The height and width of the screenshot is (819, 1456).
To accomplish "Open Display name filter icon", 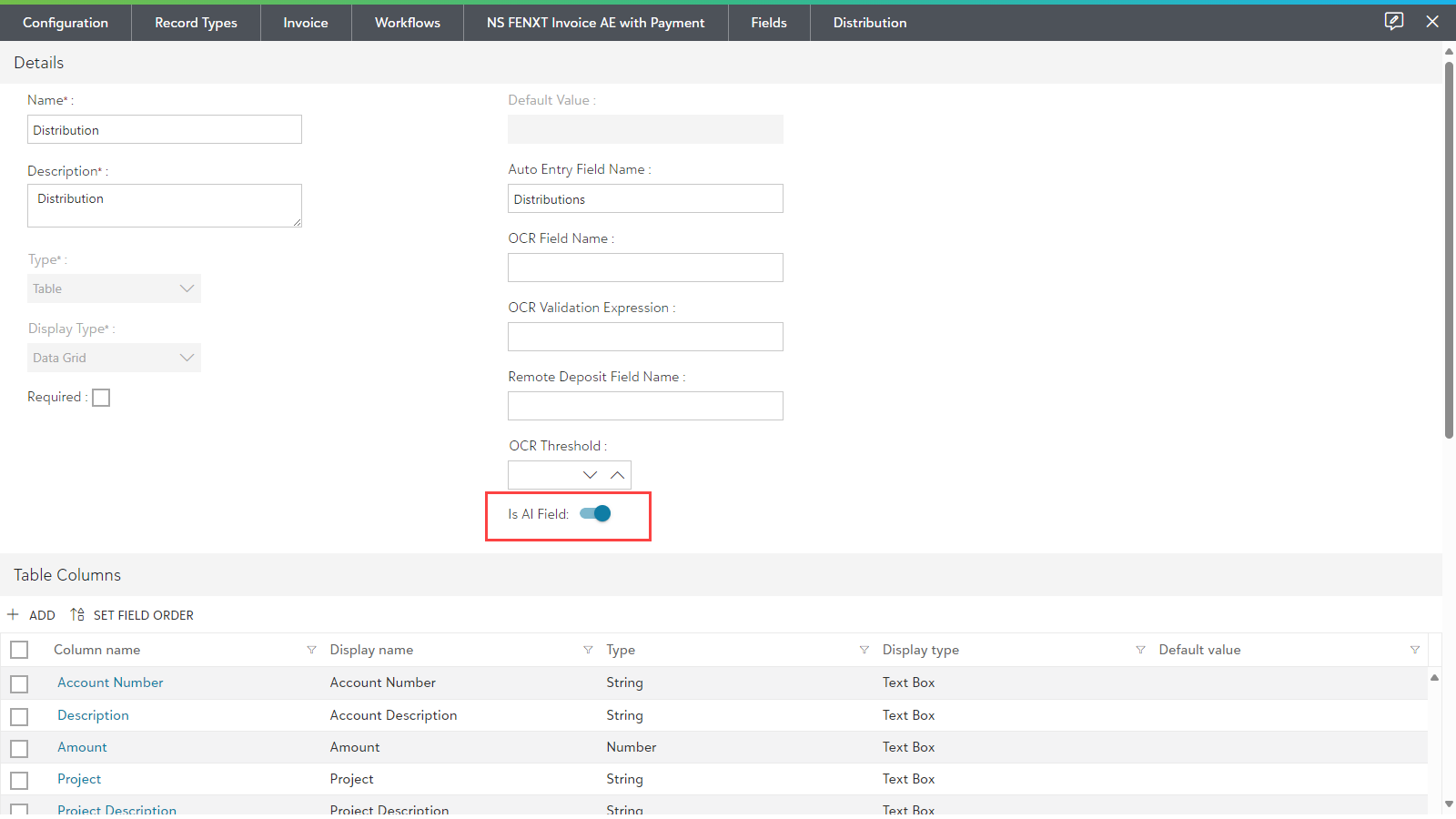I will [x=588, y=650].
